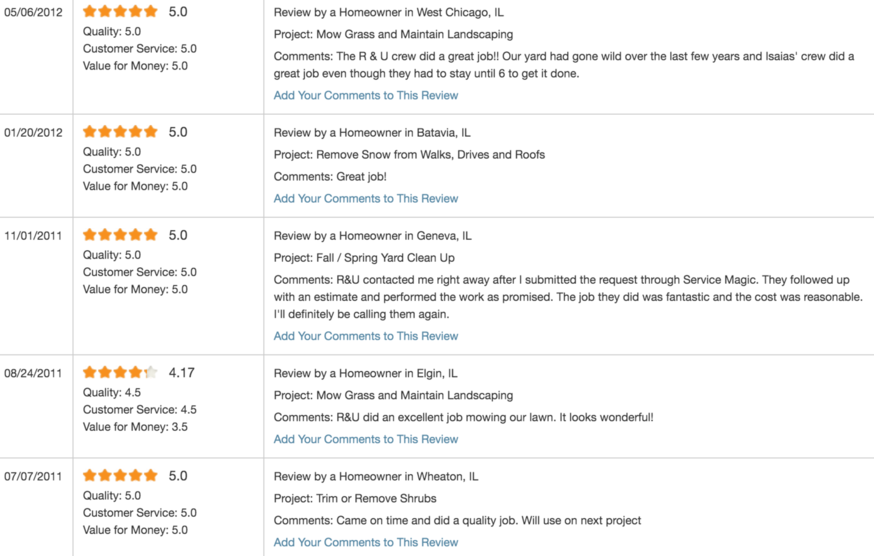The width and height of the screenshot is (874, 556).
Task: Select the 01/20/2012 review date
Action: pos(33,133)
